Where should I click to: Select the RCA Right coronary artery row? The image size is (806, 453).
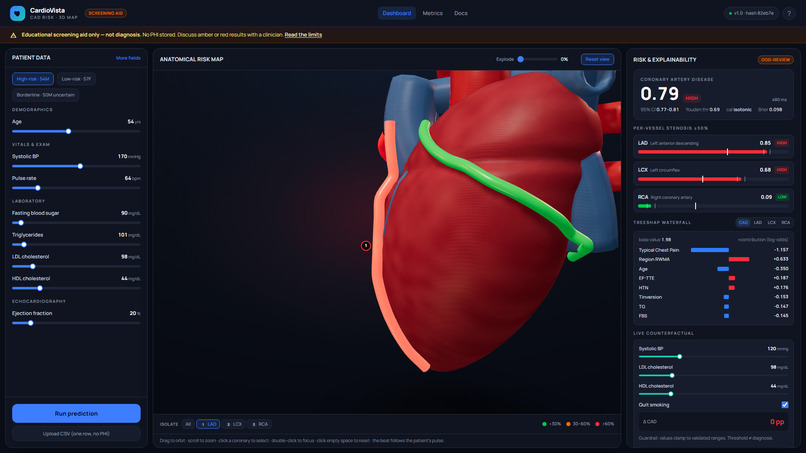coord(713,201)
